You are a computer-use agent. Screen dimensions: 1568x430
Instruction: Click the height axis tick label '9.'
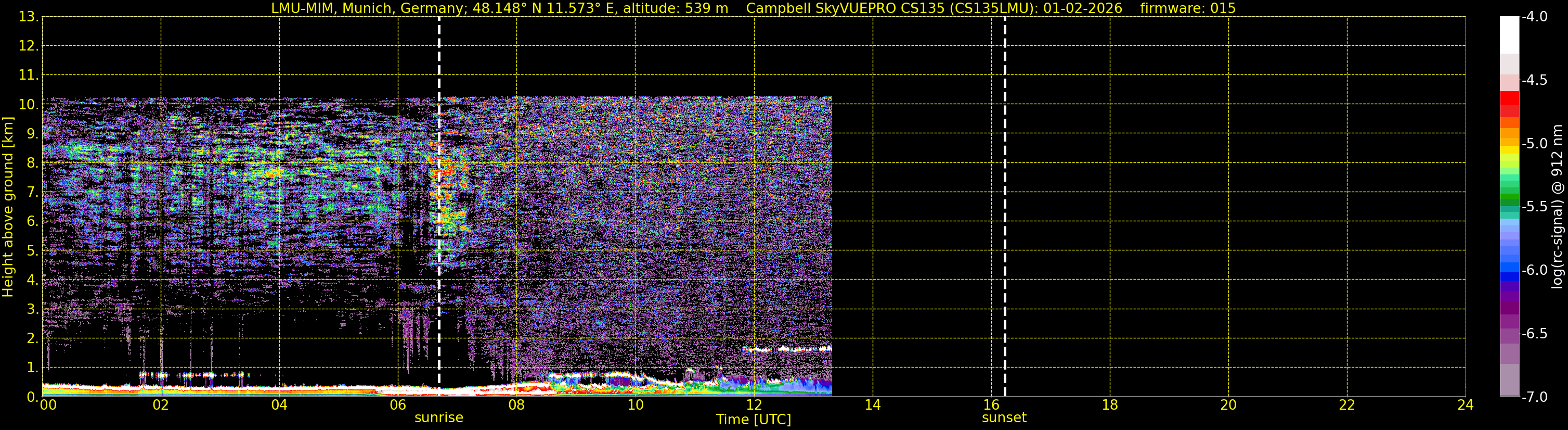pos(32,134)
